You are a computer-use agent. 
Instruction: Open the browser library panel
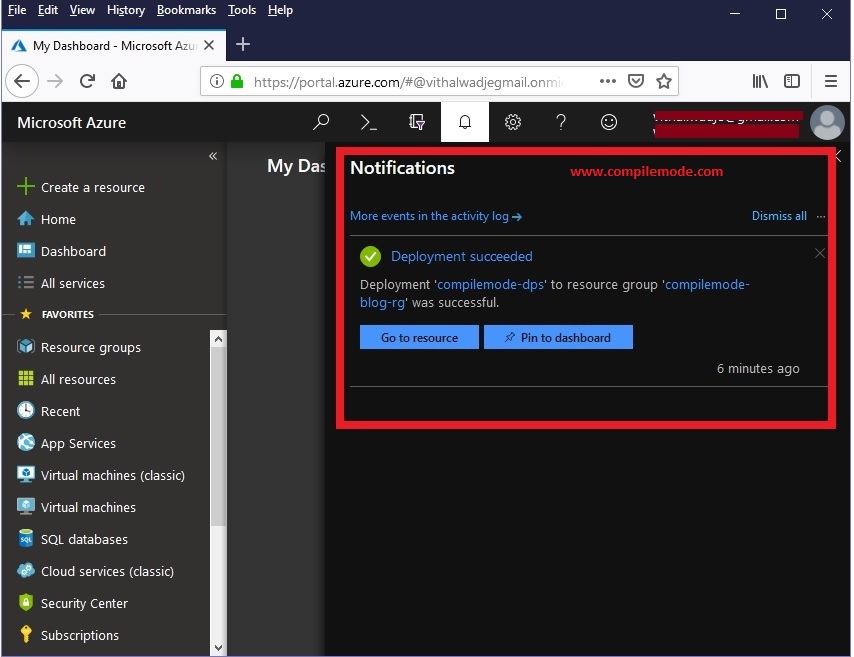759,81
